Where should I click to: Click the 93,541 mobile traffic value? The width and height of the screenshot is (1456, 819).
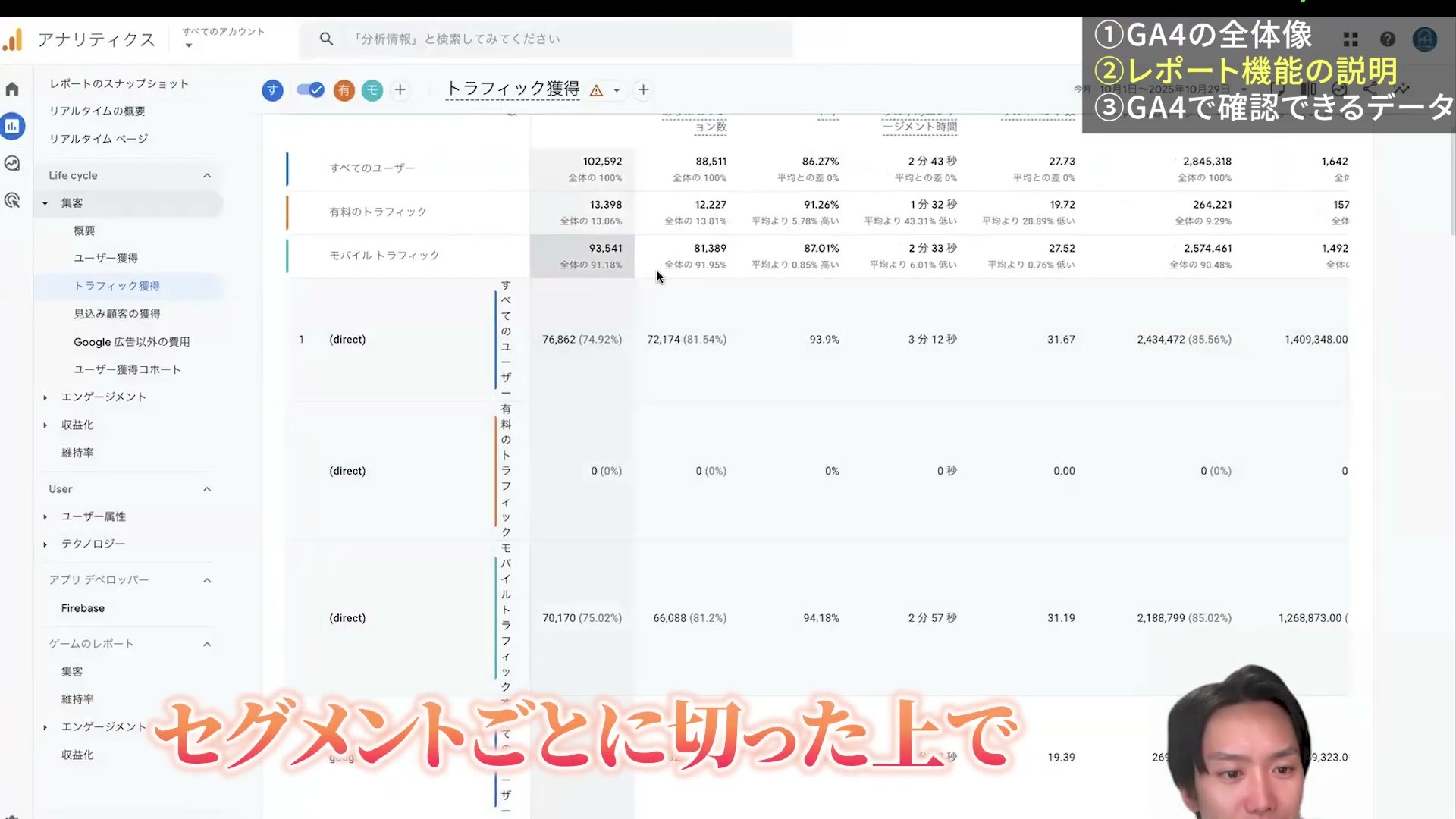(605, 248)
